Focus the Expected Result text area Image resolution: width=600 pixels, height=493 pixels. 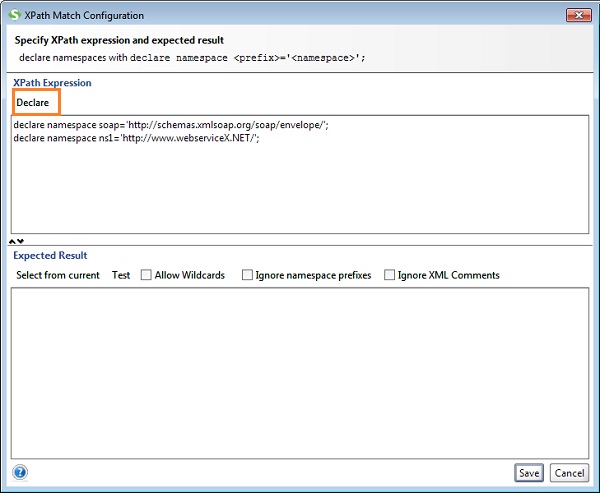300,370
